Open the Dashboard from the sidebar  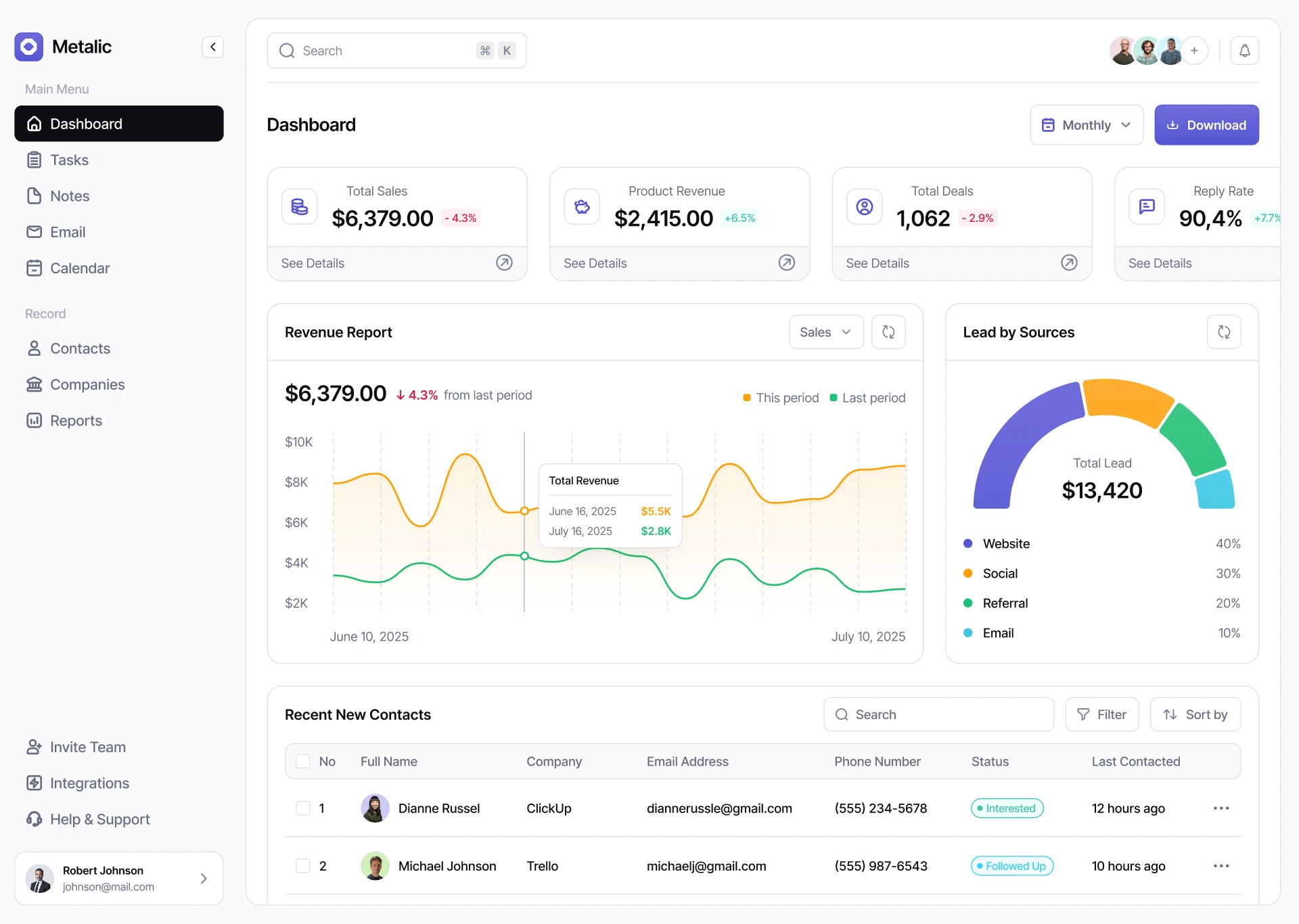[86, 123]
